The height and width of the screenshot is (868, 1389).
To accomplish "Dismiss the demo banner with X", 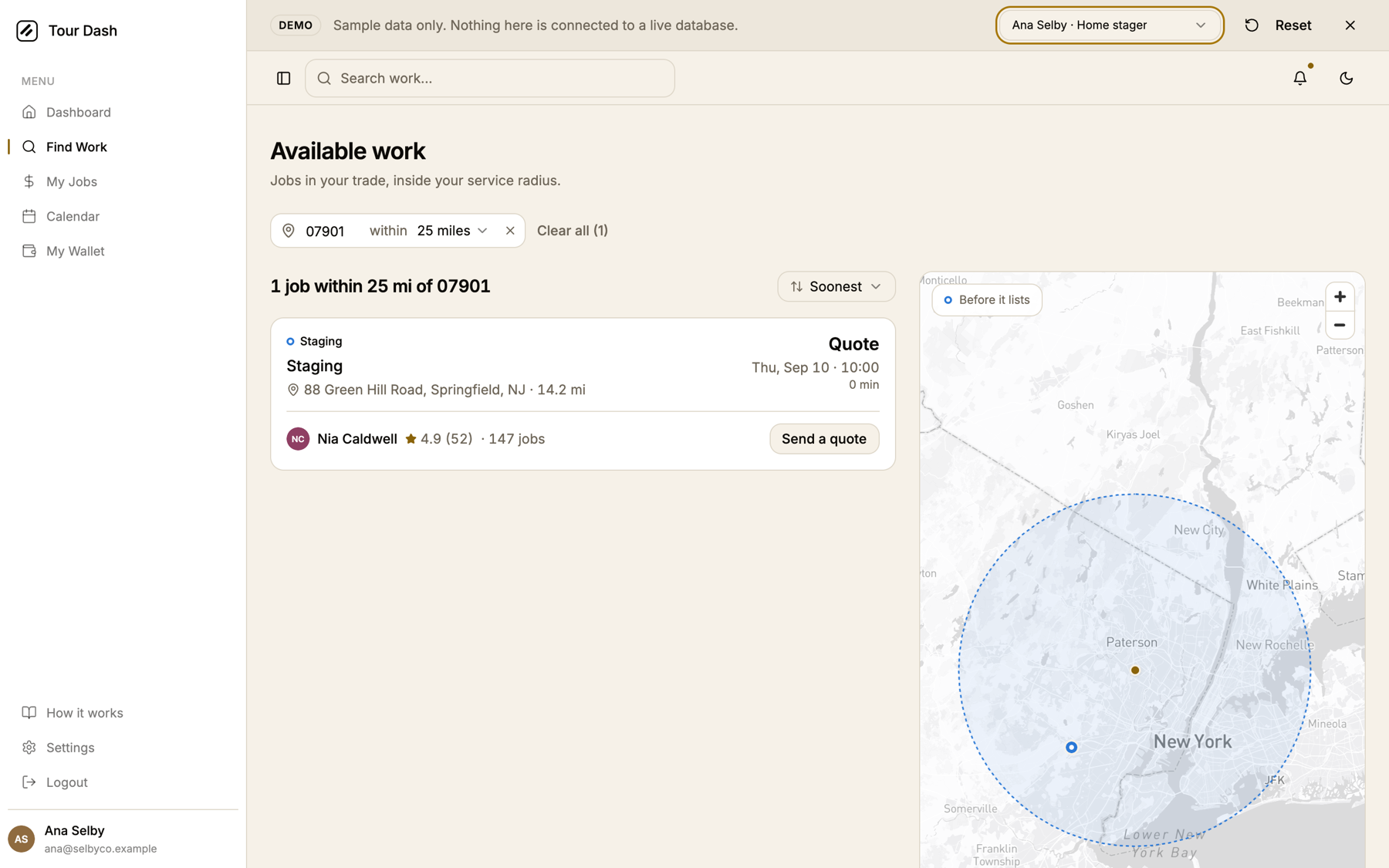I will point(1350,25).
